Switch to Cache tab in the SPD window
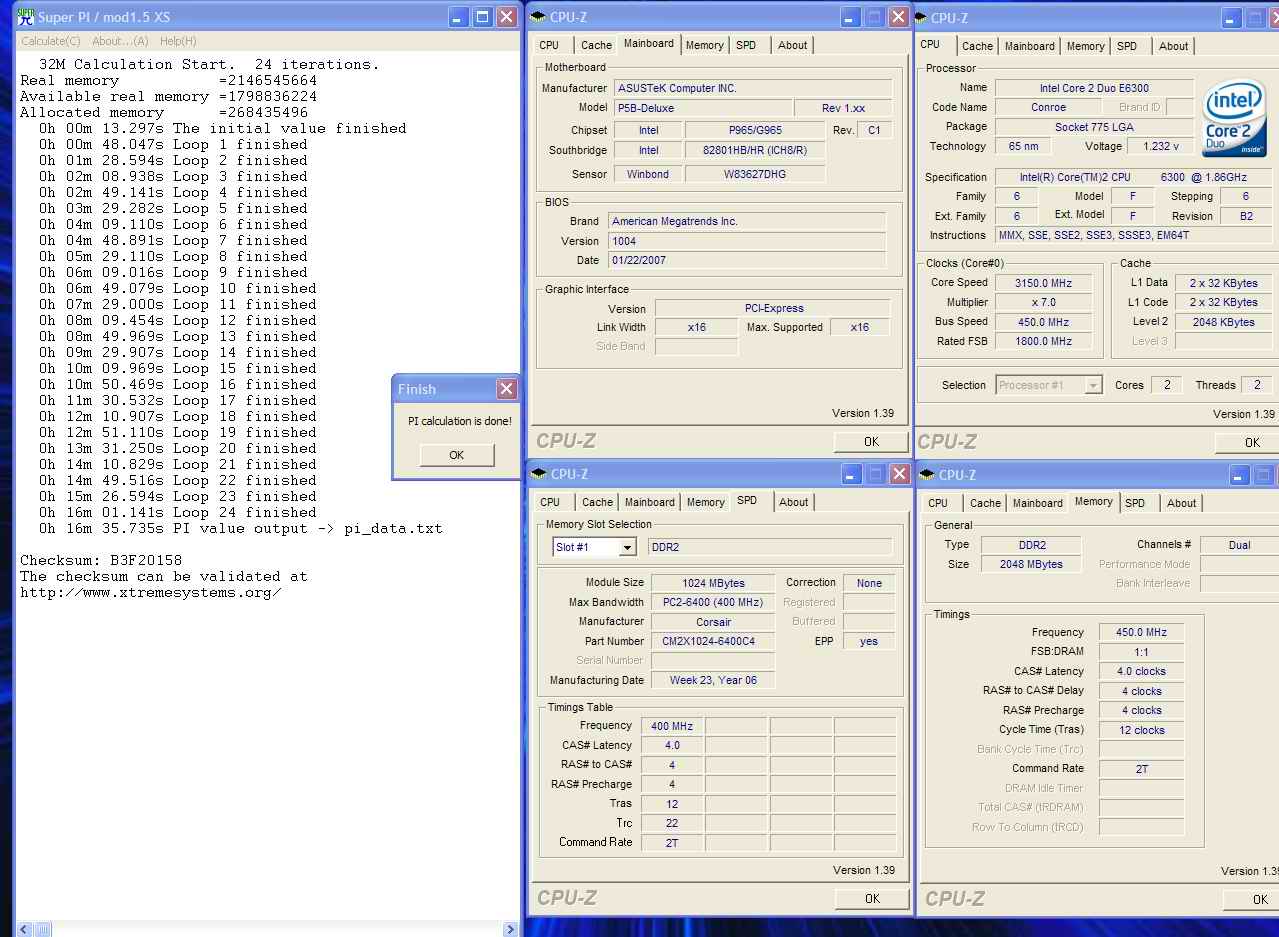 [x=597, y=502]
